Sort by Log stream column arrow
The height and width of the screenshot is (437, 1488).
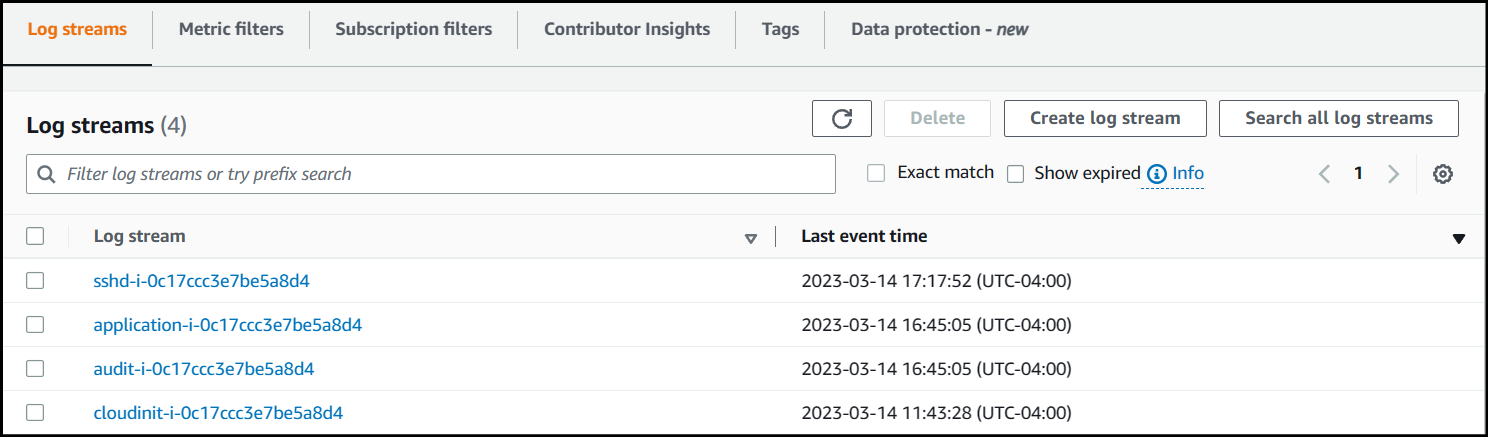click(x=751, y=238)
